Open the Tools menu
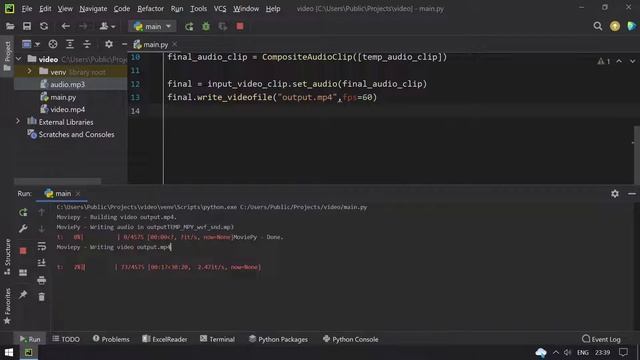The height and width of the screenshot is (360, 640). (x=198, y=9)
